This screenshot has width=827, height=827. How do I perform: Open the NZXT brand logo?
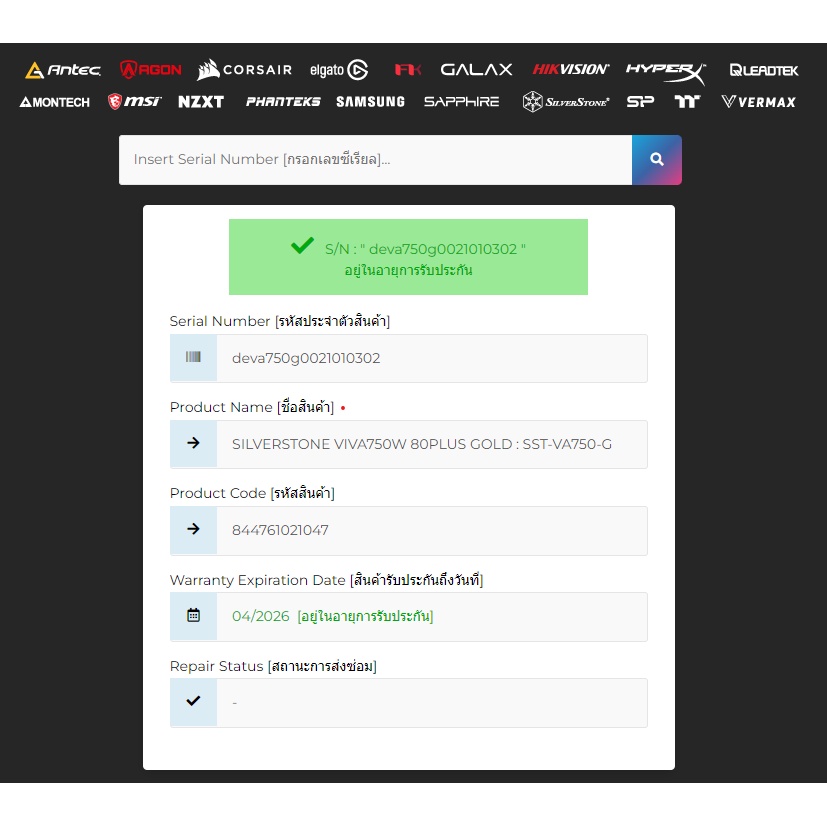click(201, 102)
